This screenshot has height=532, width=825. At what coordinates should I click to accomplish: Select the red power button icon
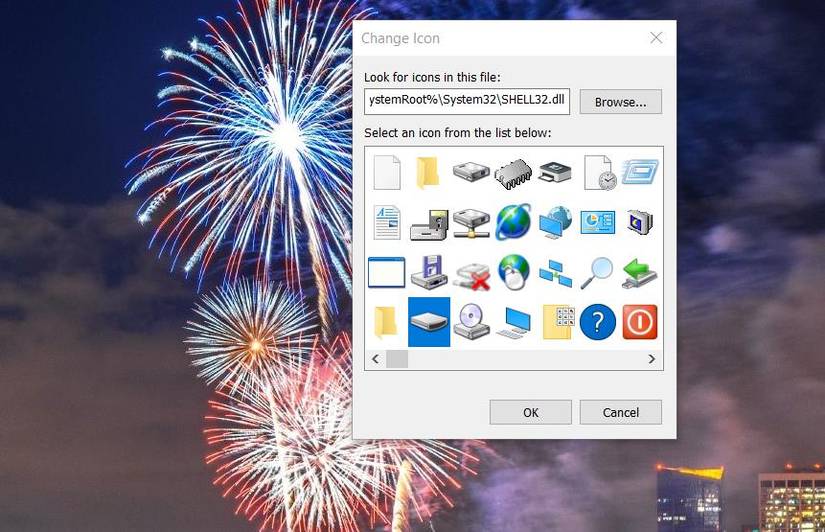tap(640, 322)
